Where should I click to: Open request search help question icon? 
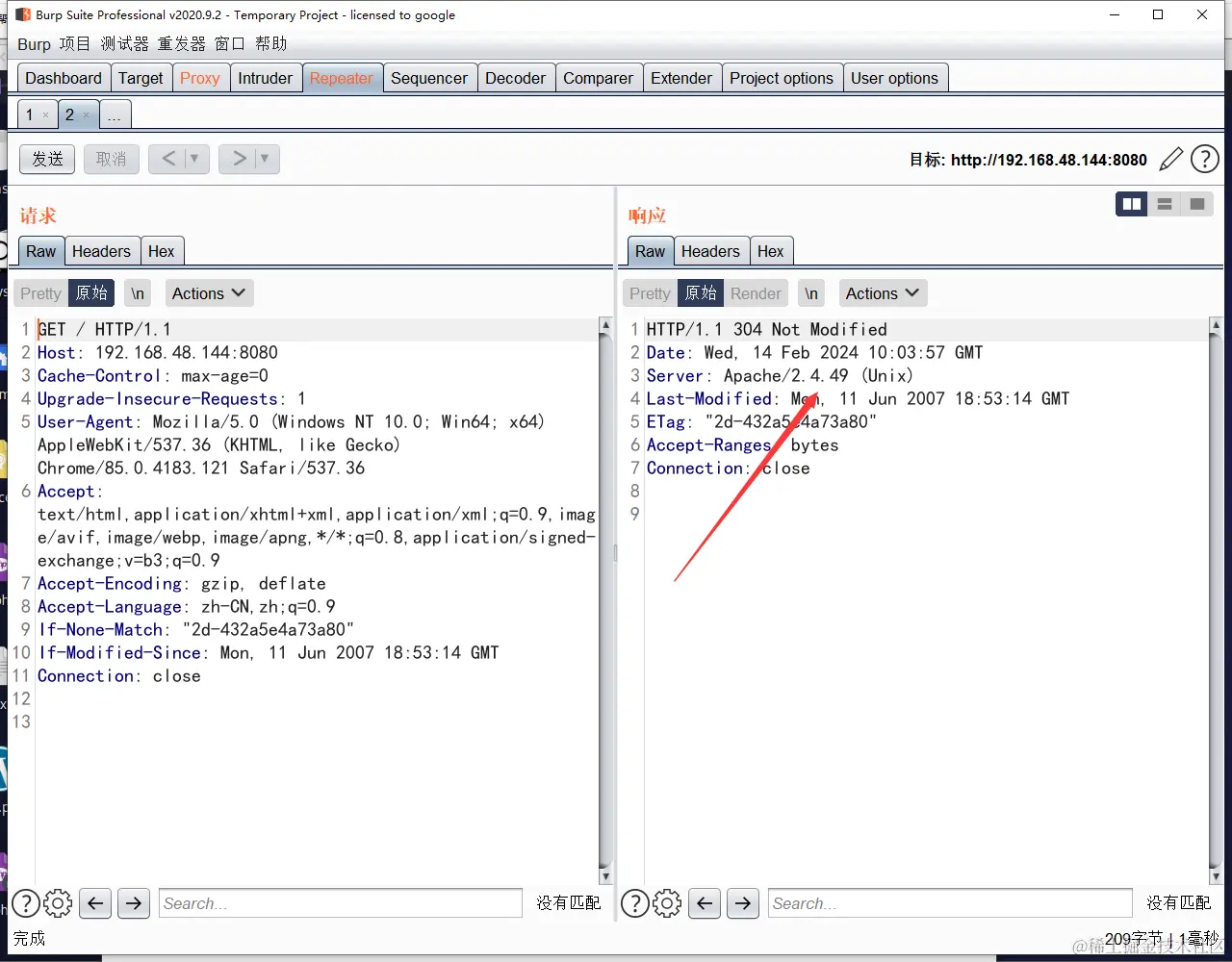(26, 903)
